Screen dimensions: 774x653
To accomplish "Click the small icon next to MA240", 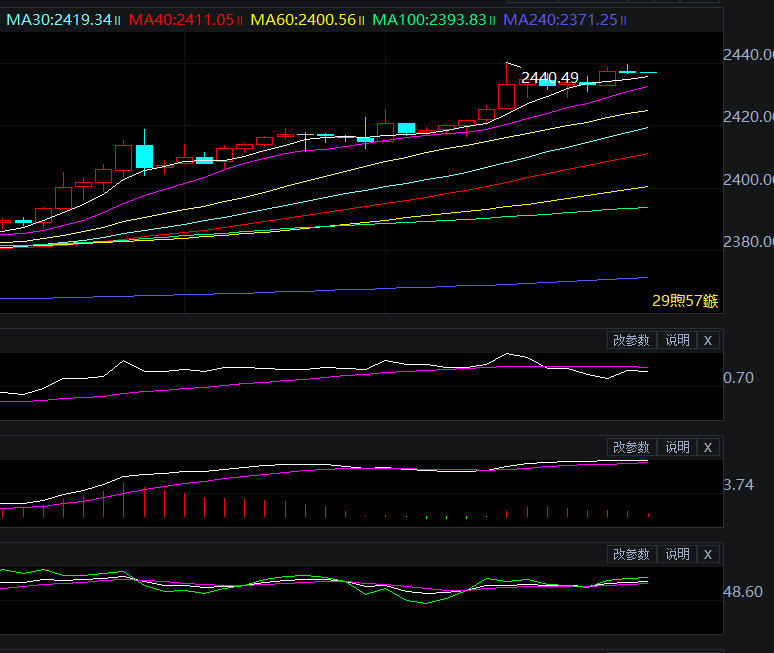I will click(624, 20).
